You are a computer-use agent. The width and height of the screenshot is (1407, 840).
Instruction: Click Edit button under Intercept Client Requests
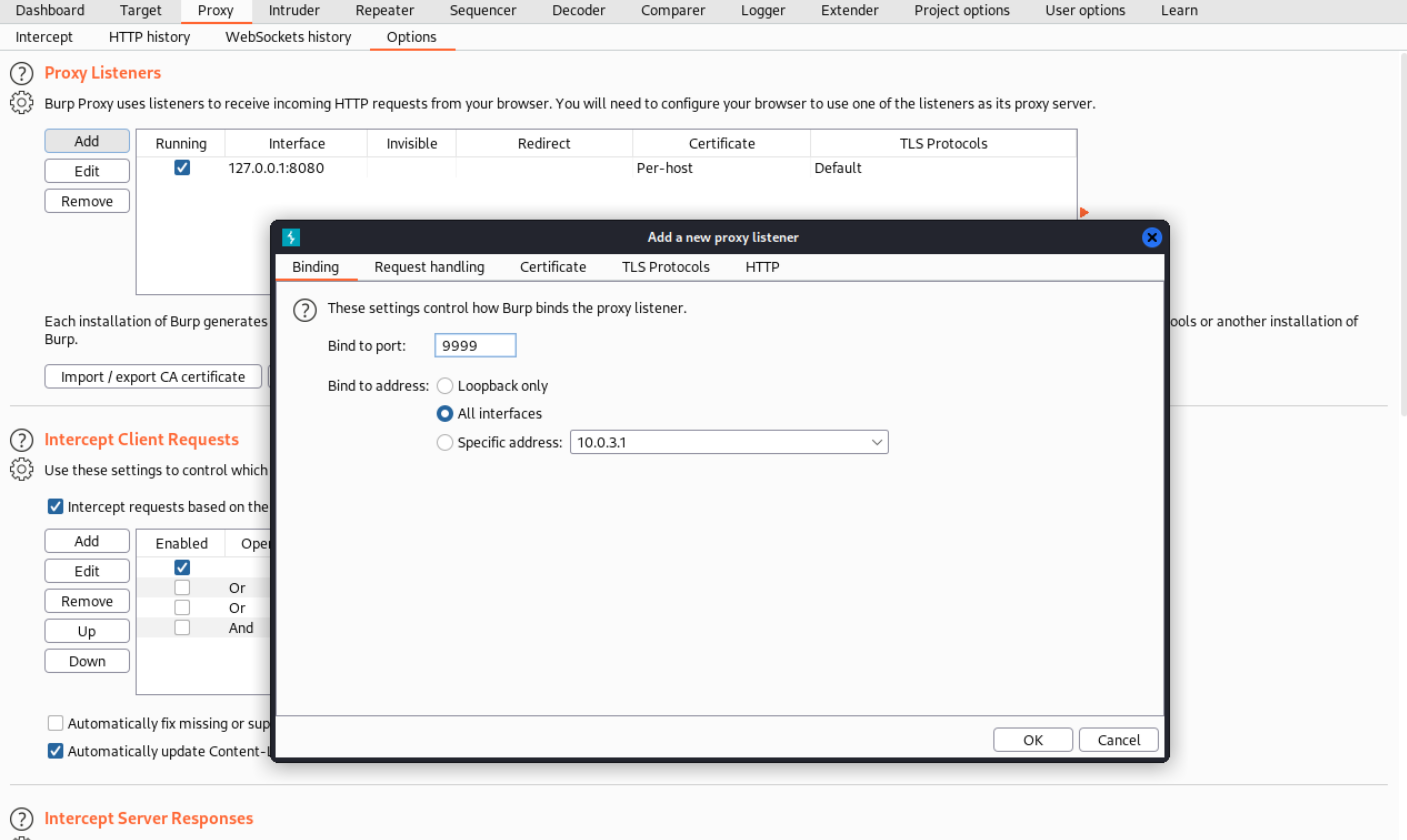[x=87, y=571]
